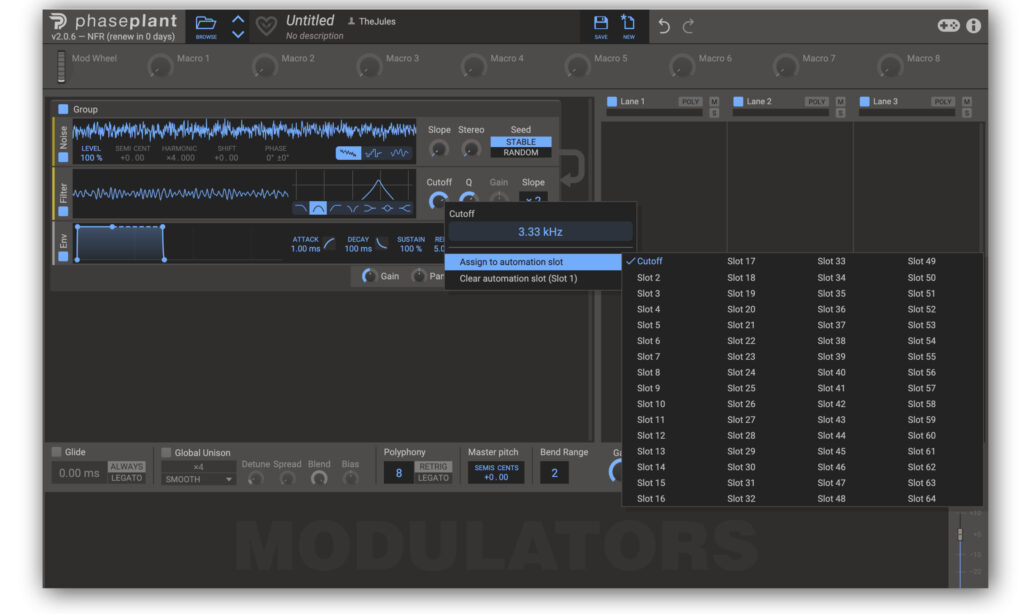Choose the low-pass filter shape icon
Screen dimensions: 1024x614
300,208
